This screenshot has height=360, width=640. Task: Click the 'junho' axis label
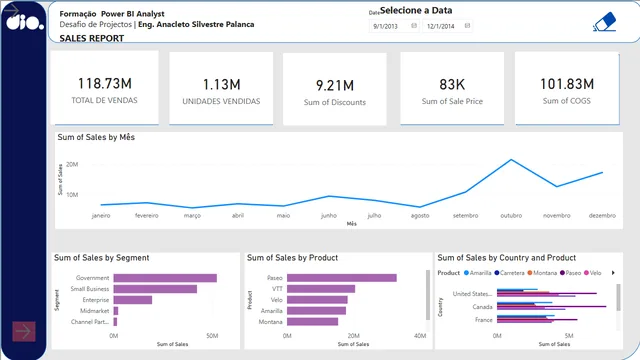click(x=329, y=216)
